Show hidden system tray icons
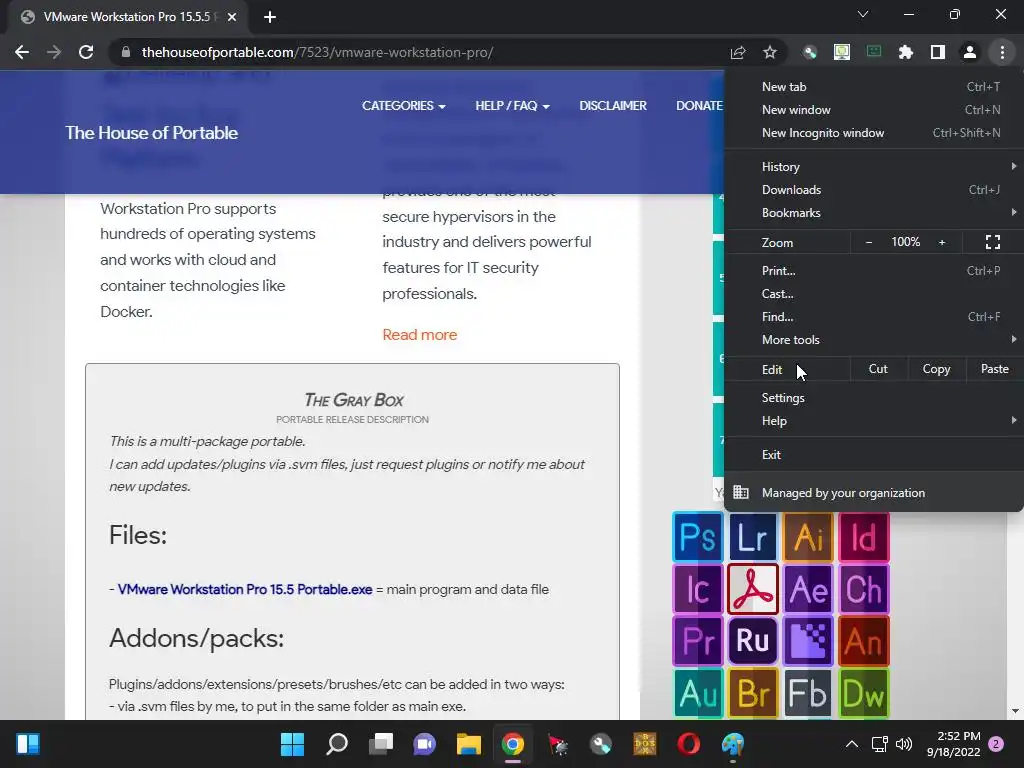The width and height of the screenshot is (1024, 768). point(852,744)
